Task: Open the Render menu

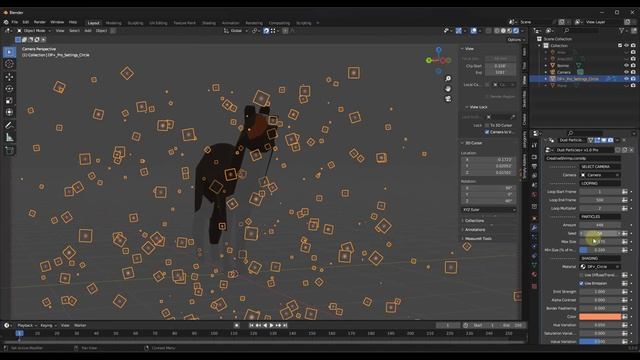Action: tap(40, 22)
